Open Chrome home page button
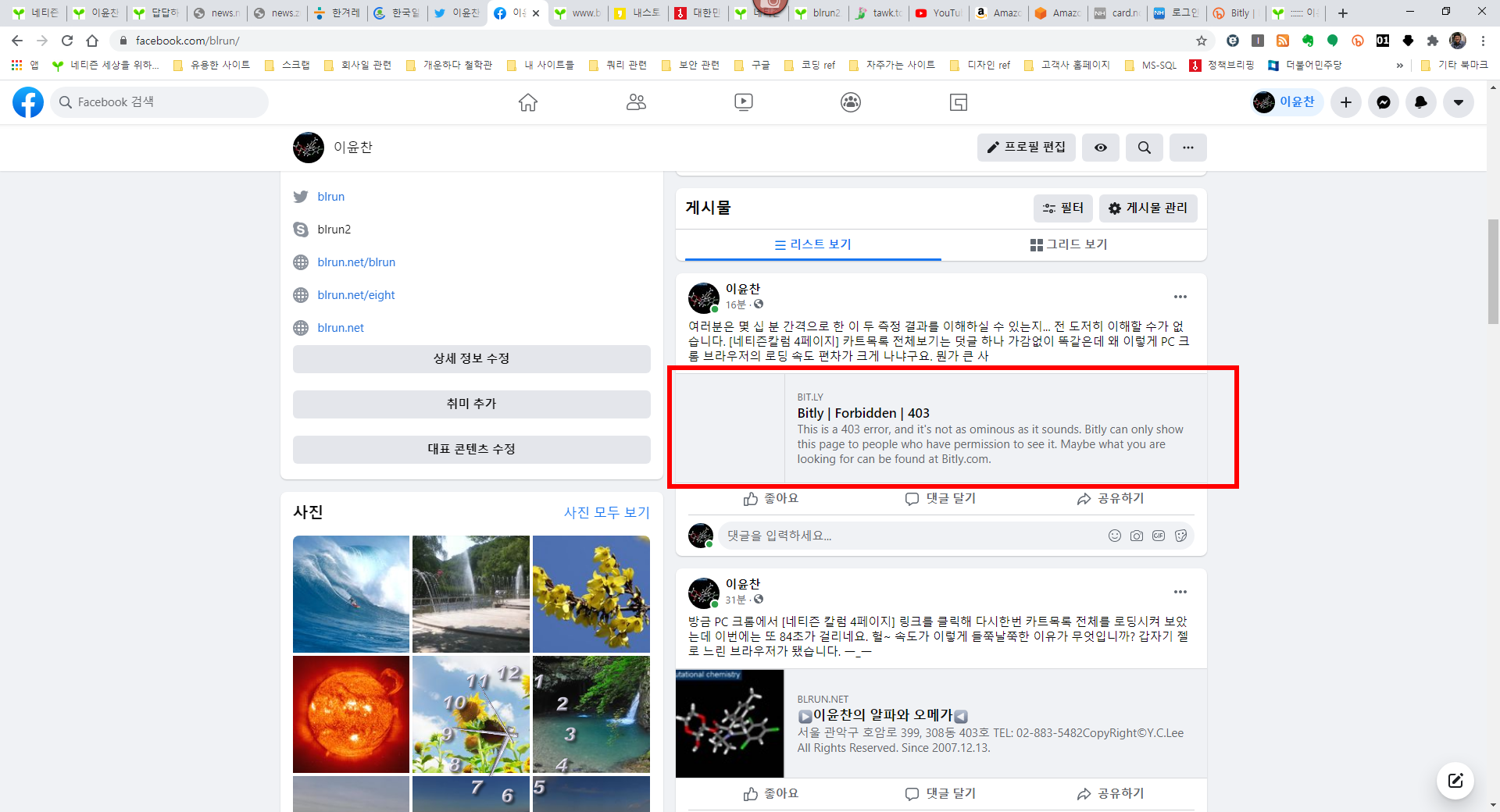The image size is (1500, 812). 92,41
